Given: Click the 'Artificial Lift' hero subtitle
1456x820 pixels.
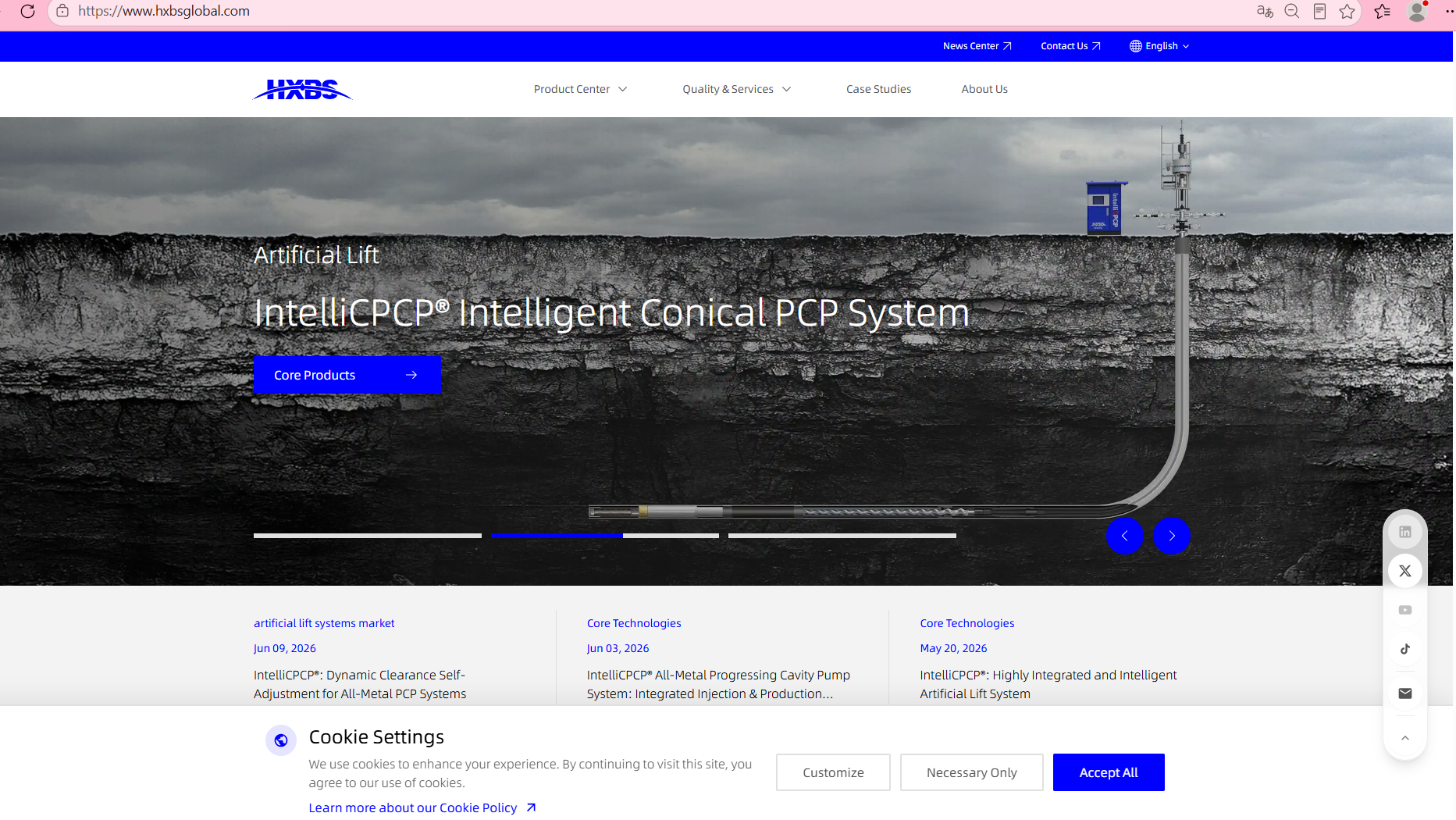Looking at the screenshot, I should click(x=316, y=255).
